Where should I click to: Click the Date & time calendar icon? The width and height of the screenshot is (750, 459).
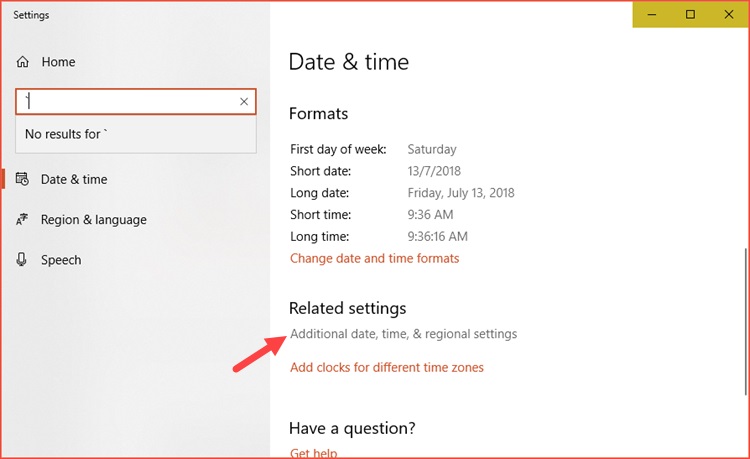(x=22, y=180)
